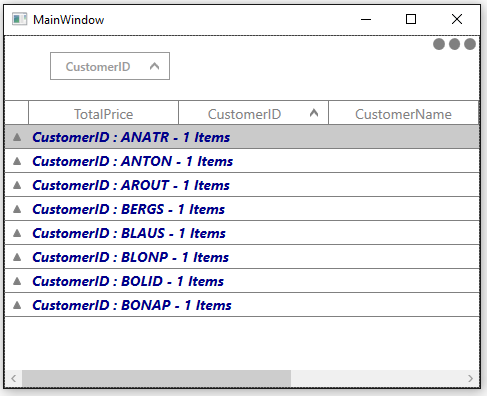The image size is (487, 396).
Task: Expand the CustomerID : BERGS group
Action: [x=17, y=209]
